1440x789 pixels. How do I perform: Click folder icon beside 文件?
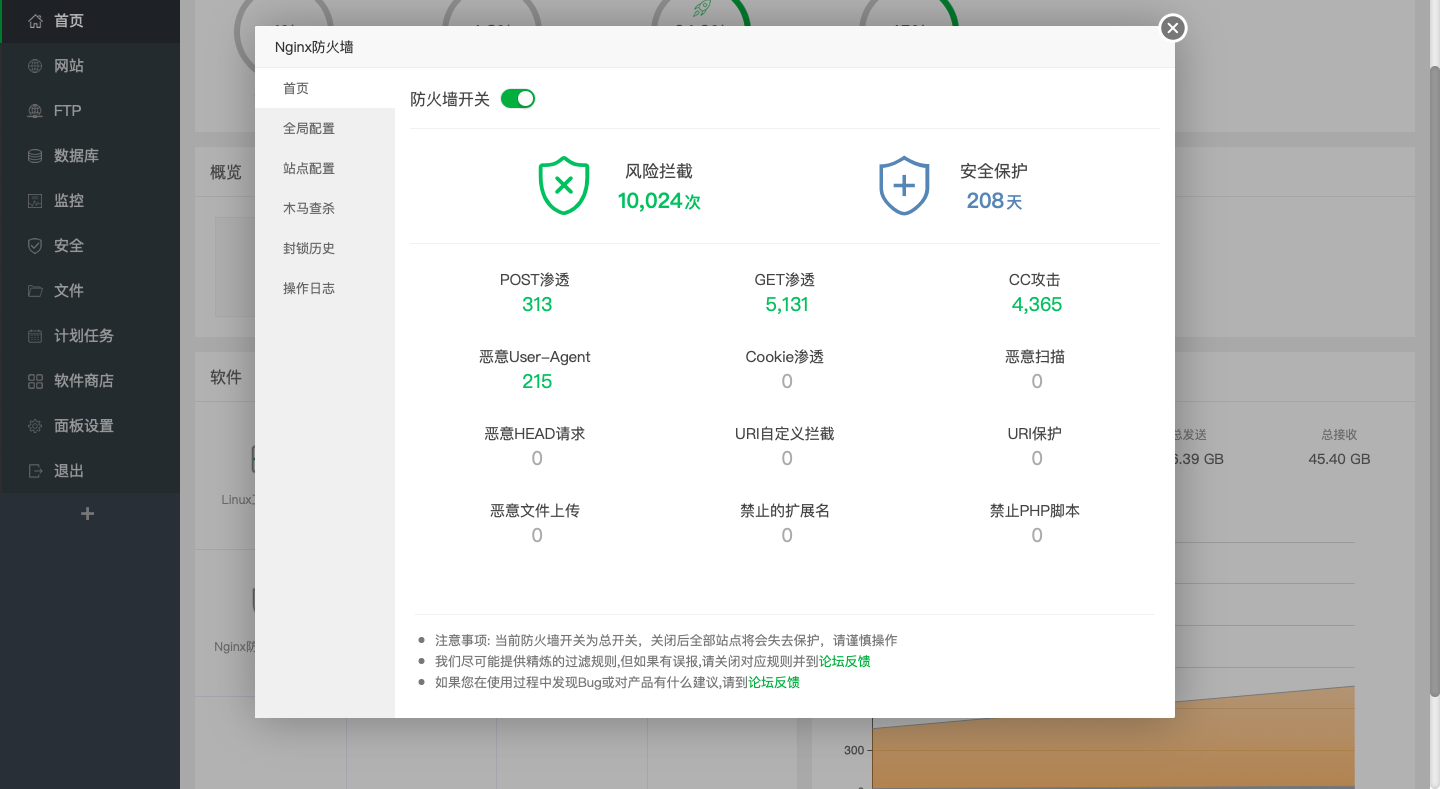pos(35,291)
